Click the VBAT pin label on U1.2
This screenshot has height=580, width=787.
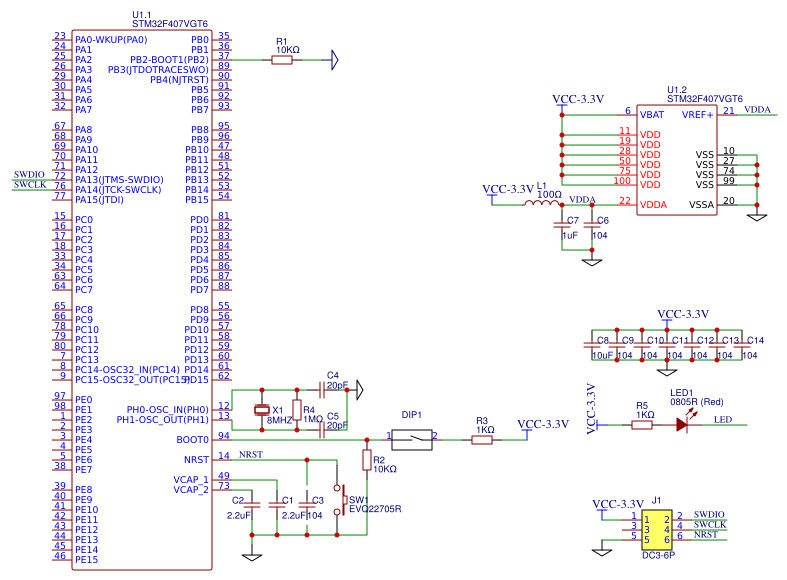point(651,115)
